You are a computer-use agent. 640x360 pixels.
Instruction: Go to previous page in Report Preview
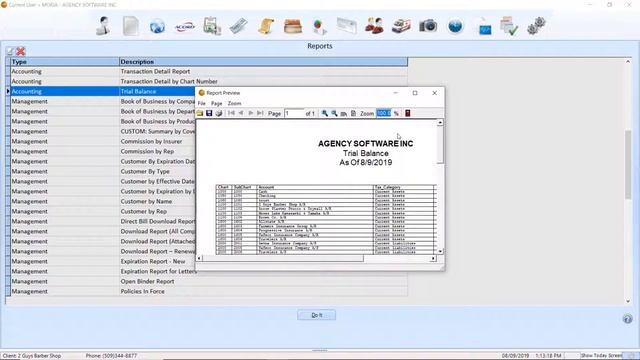click(x=241, y=113)
